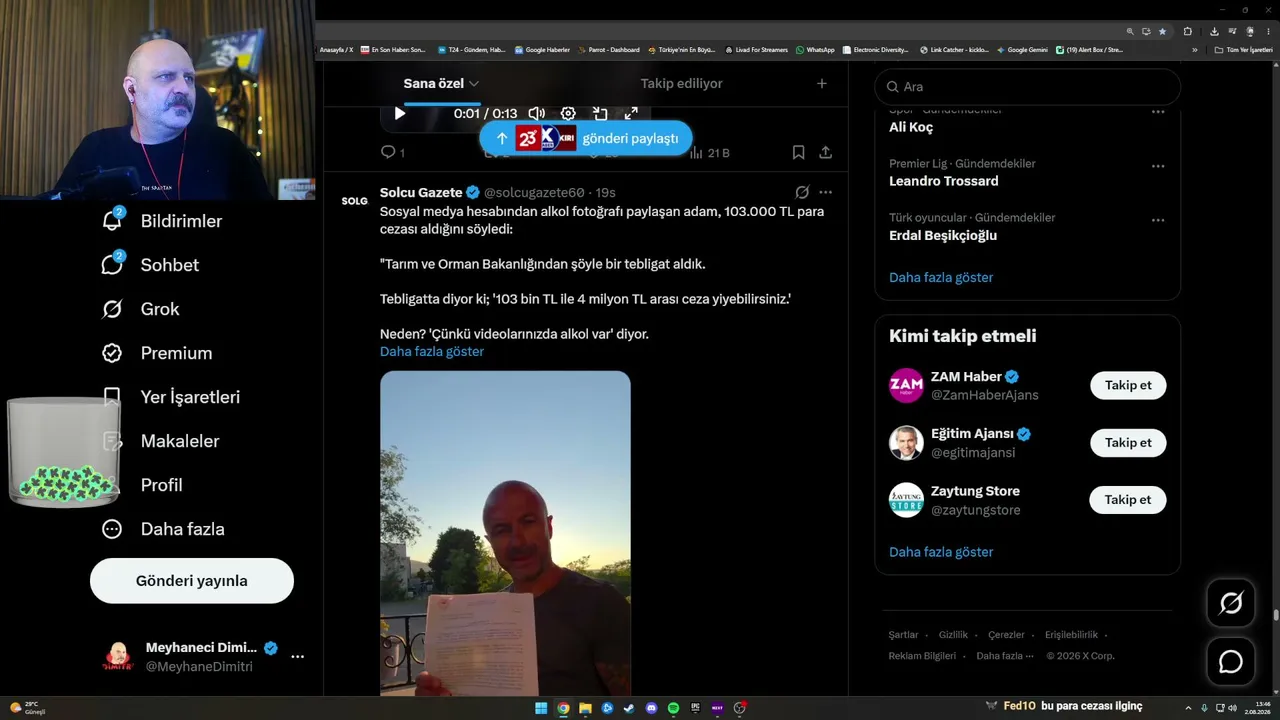Expand Solcu Gazete post with Daha fazla göster
1280x720 pixels.
pos(432,352)
